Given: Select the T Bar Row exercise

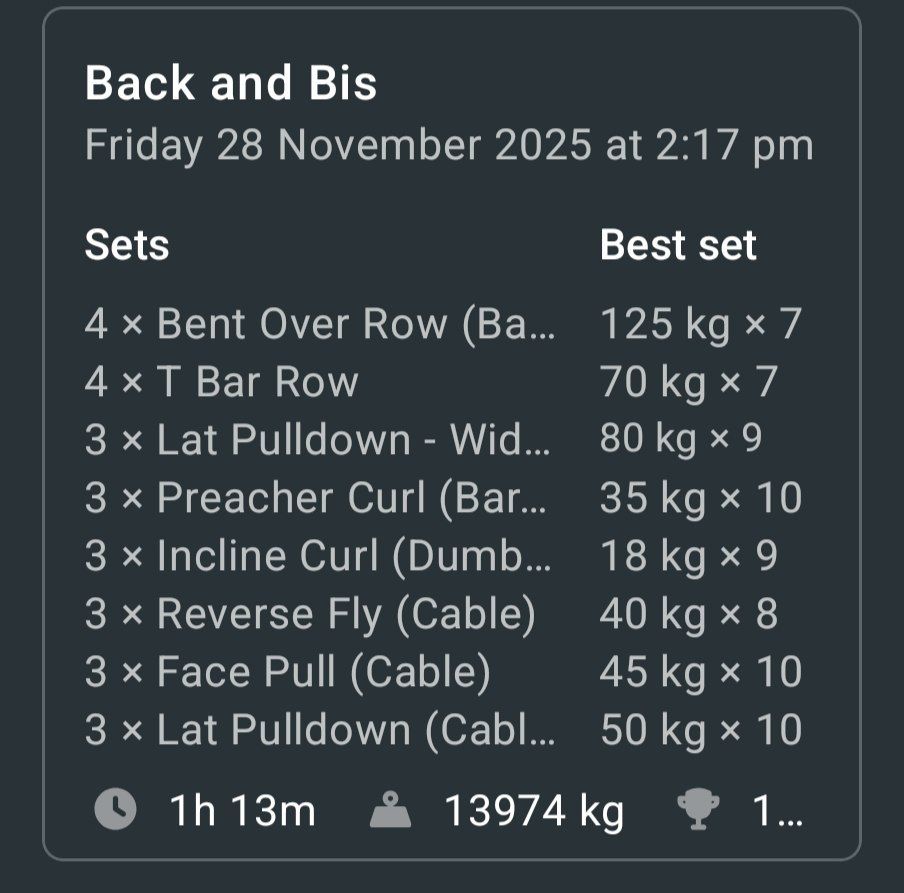Looking at the screenshot, I should click(221, 382).
